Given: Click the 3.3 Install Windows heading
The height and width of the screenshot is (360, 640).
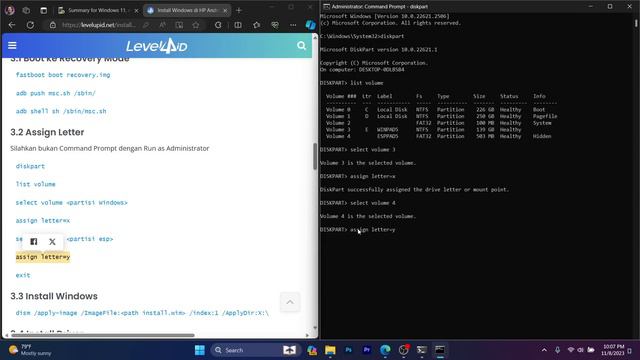Looking at the screenshot, I should 54,296.
